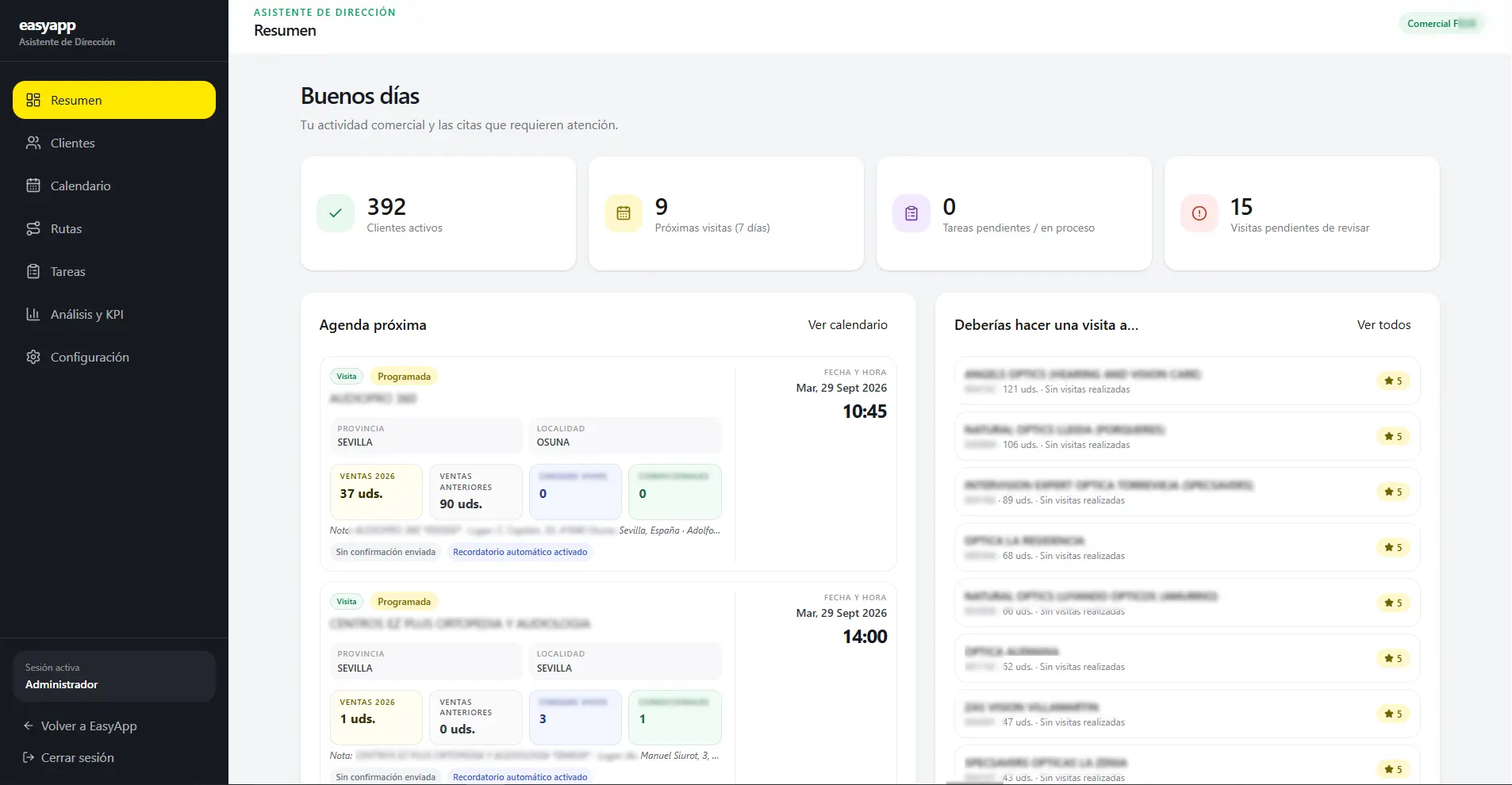Click the star 5 badge on the 121 uds. row

coord(1393,381)
